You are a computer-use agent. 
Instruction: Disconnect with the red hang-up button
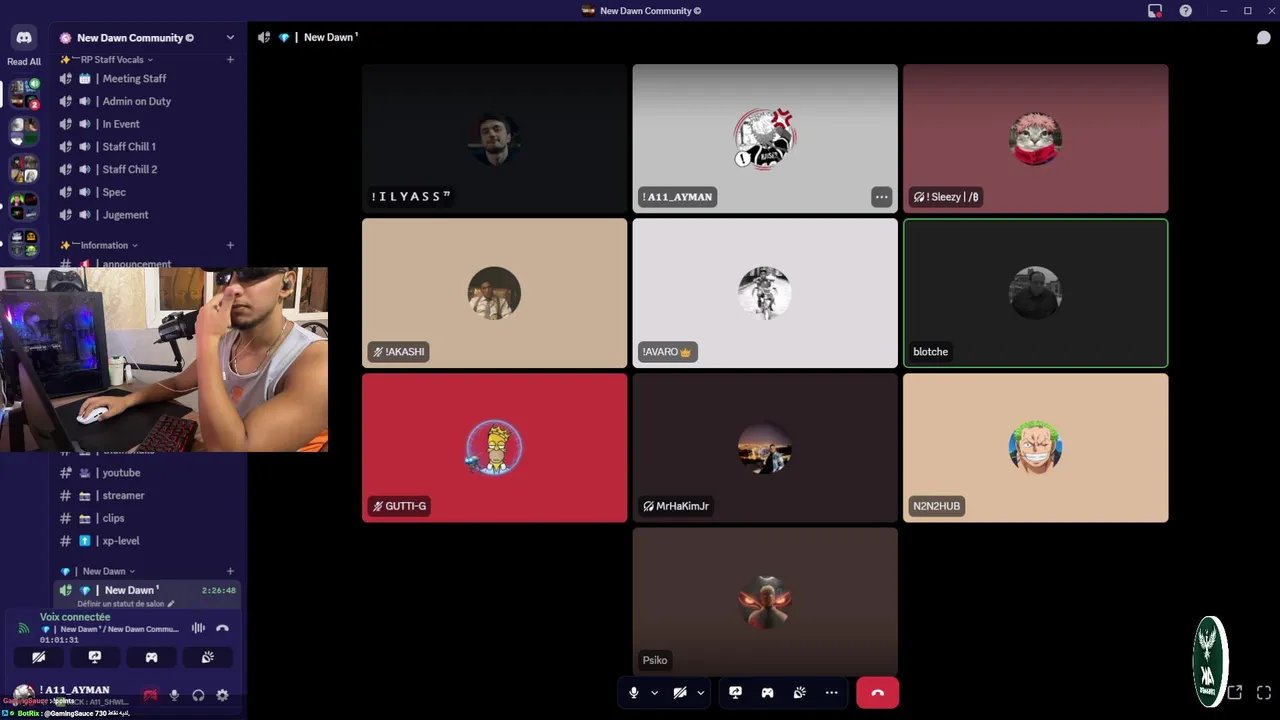tap(877, 692)
